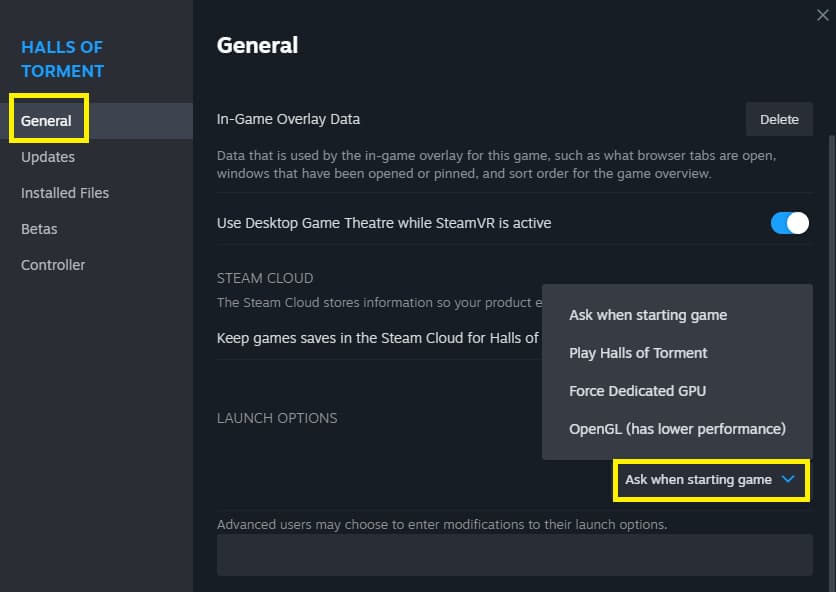Viewport: 836px width, 592px height.
Task: Switch to the Controller tab
Action: coord(53,265)
